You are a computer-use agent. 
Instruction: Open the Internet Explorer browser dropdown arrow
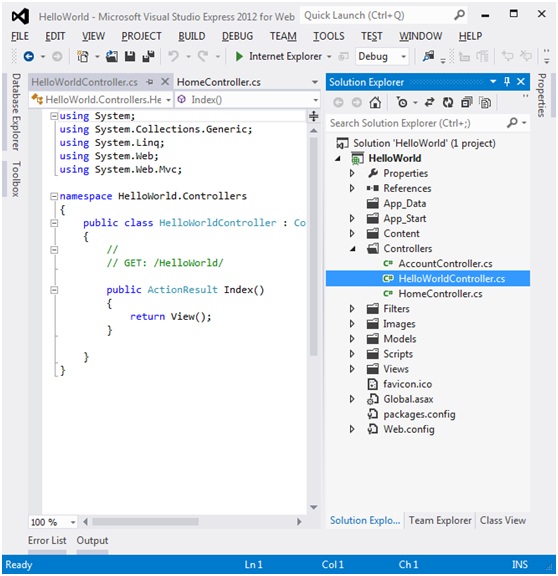[x=329, y=57]
